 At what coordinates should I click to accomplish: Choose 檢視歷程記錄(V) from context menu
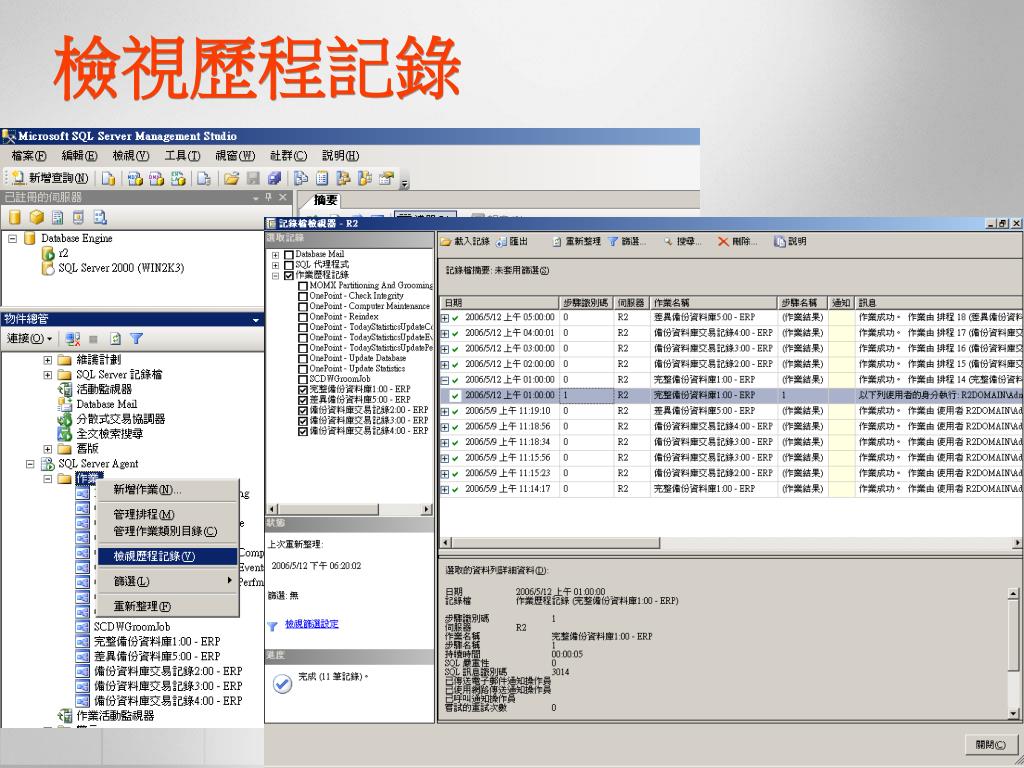pos(167,556)
